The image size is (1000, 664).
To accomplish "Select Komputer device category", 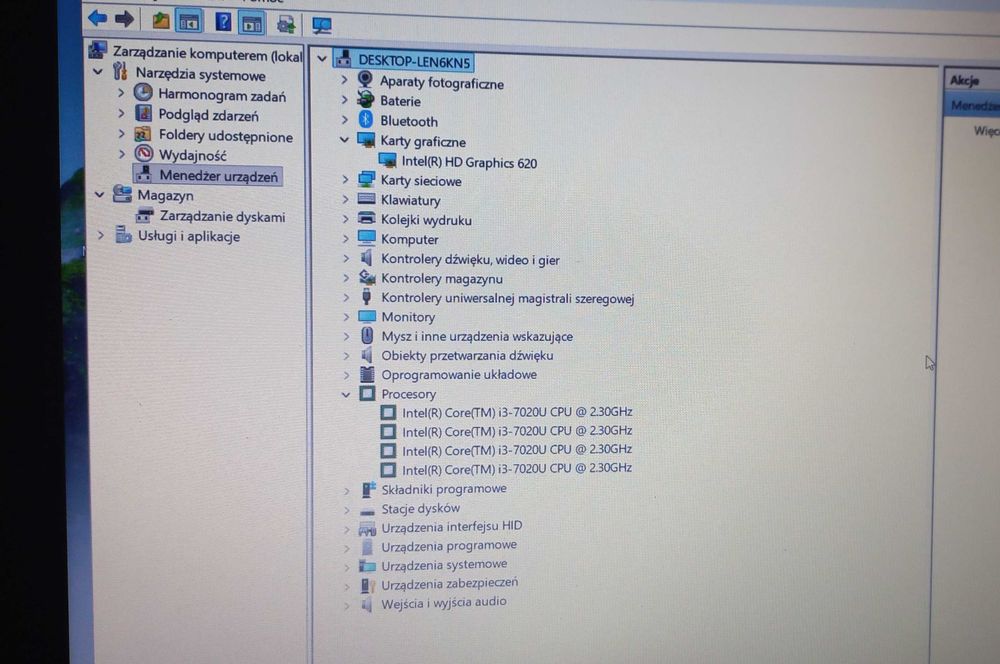I will coord(409,239).
